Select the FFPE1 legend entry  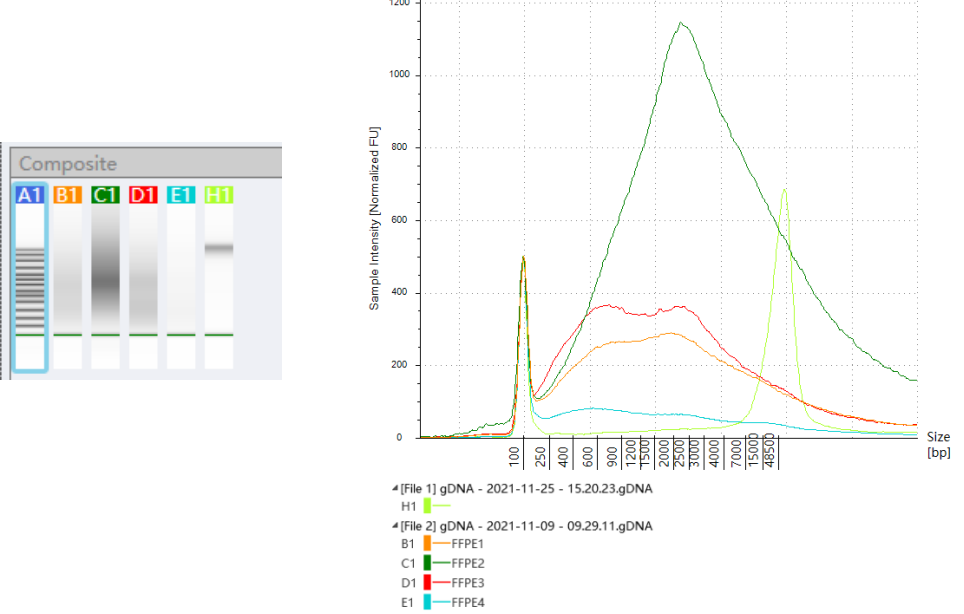[x=468, y=544]
